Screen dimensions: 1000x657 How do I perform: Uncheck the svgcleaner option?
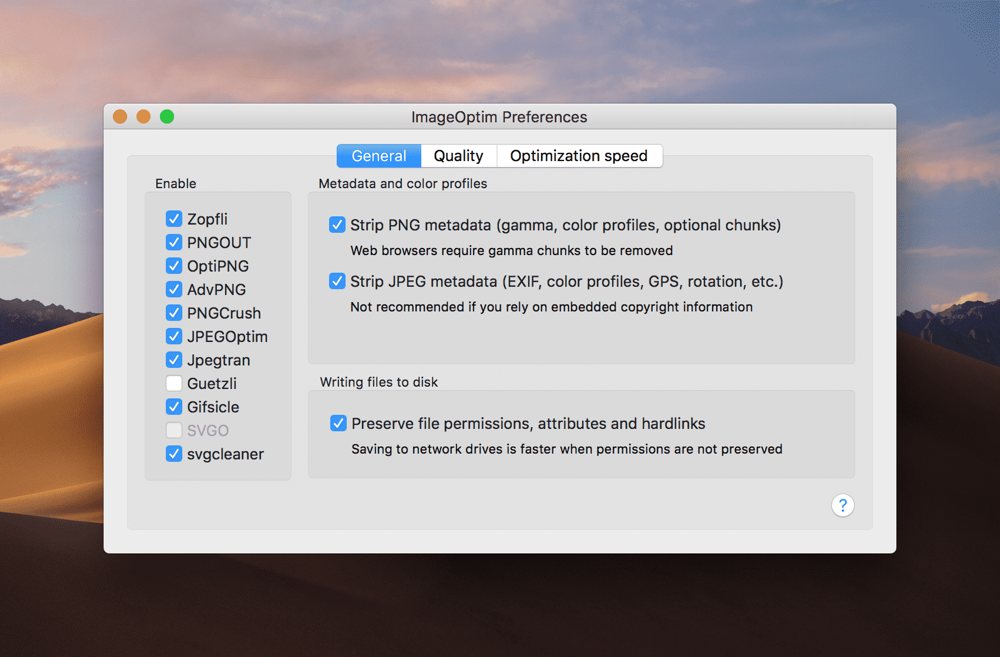[x=173, y=454]
